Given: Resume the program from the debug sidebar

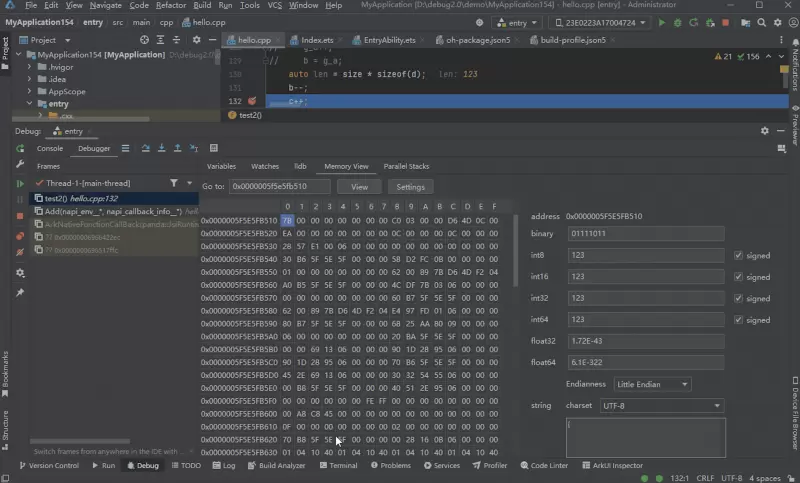Looking at the screenshot, I should click(x=20, y=183).
